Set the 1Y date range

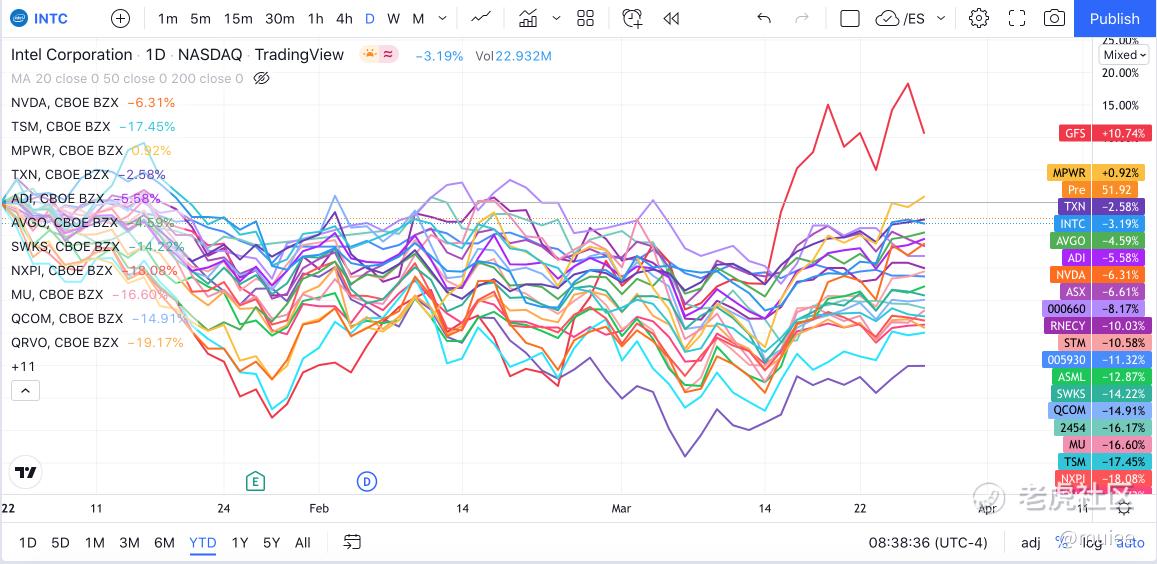(240, 543)
